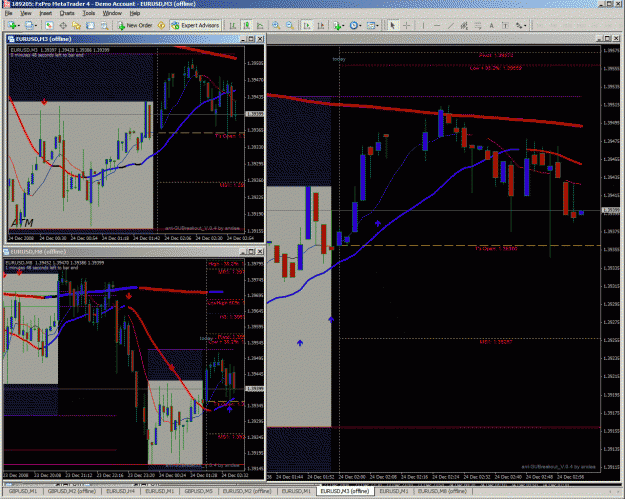Select the EURUSD,M3 (offline) tab
625x499 pixels.
click(x=344, y=491)
